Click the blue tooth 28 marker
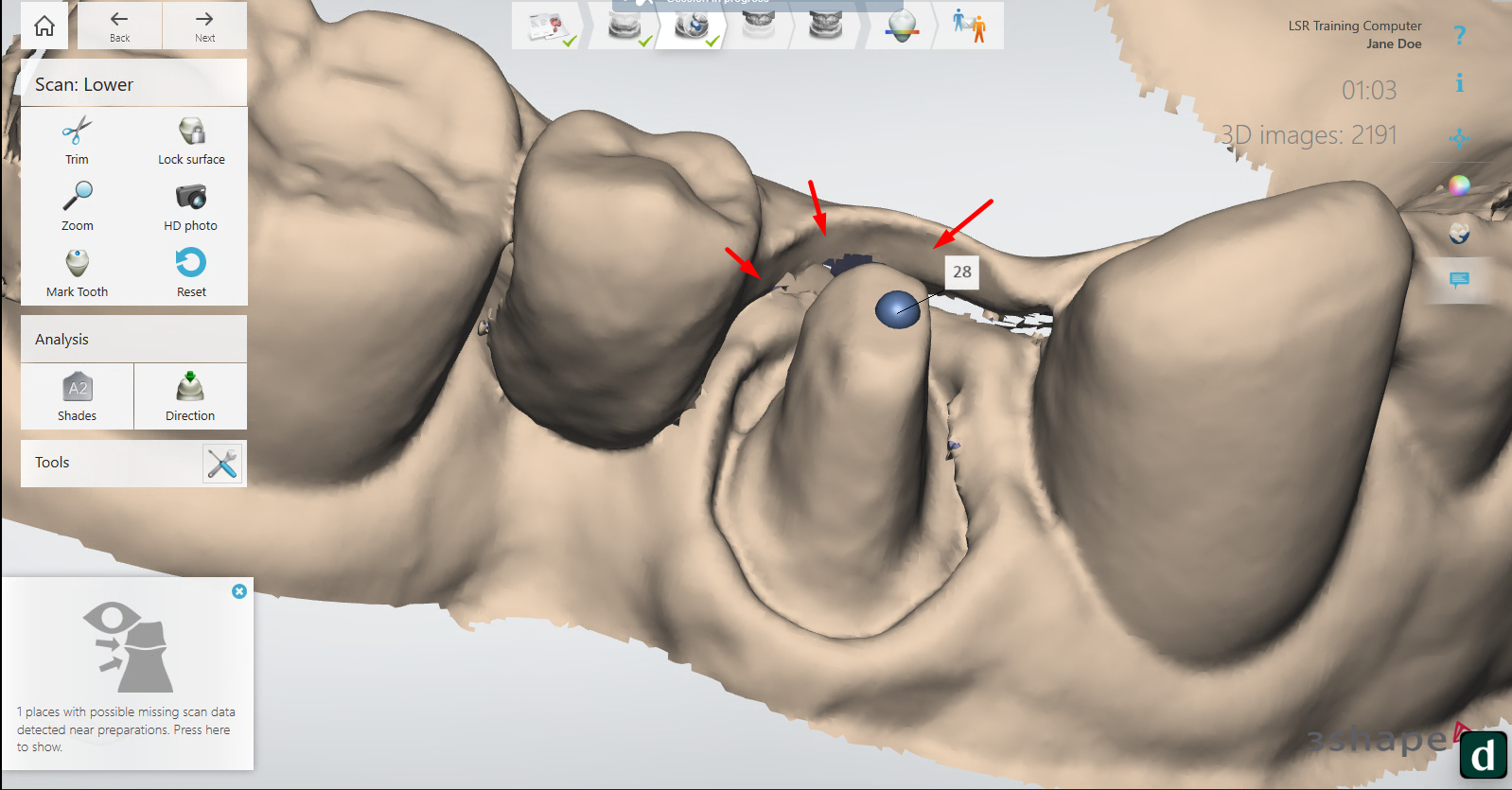Viewport: 1512px width, 790px height. (x=897, y=309)
